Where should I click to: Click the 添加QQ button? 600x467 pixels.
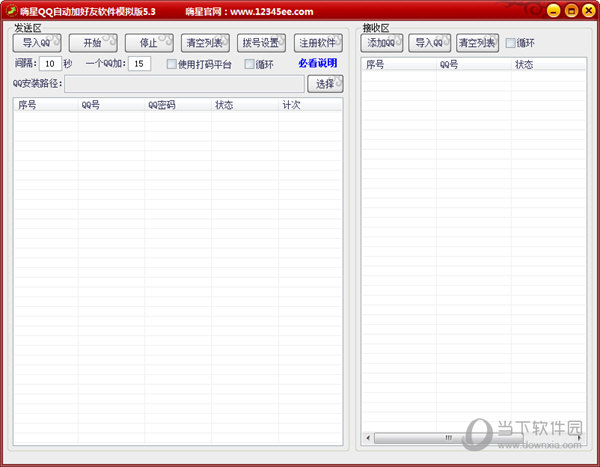click(383, 43)
